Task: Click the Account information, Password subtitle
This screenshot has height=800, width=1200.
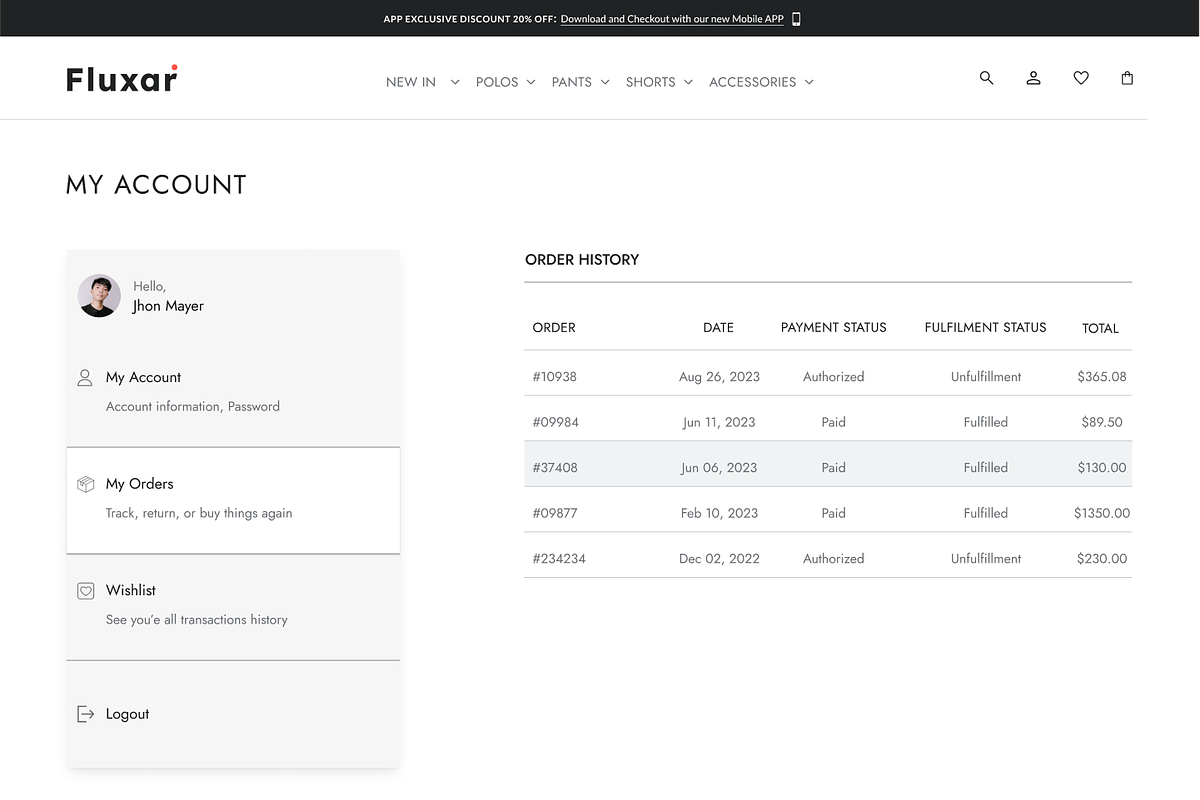Action: 193,407
